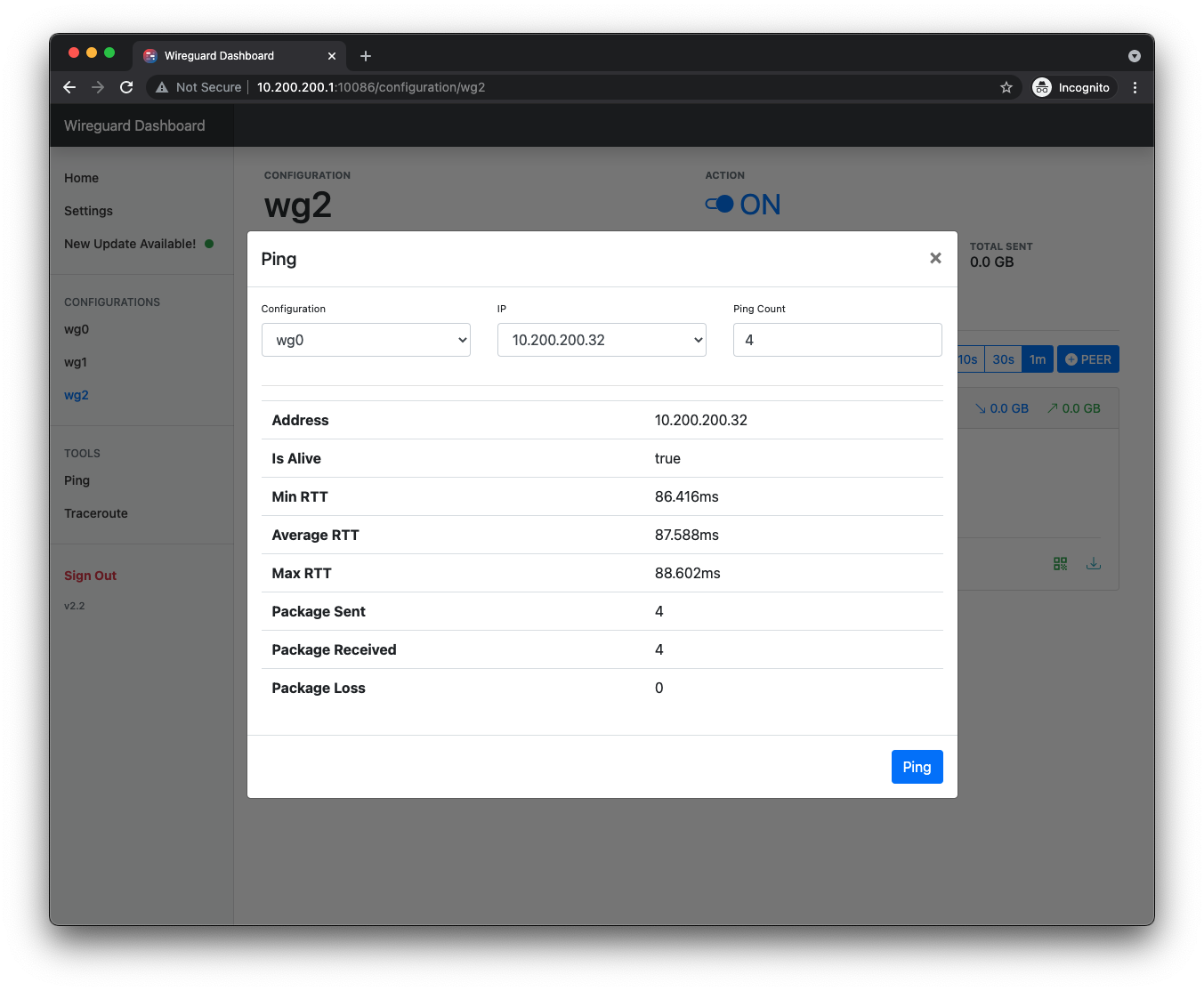
Task: Click into the Ping Count field
Action: [x=836, y=340]
